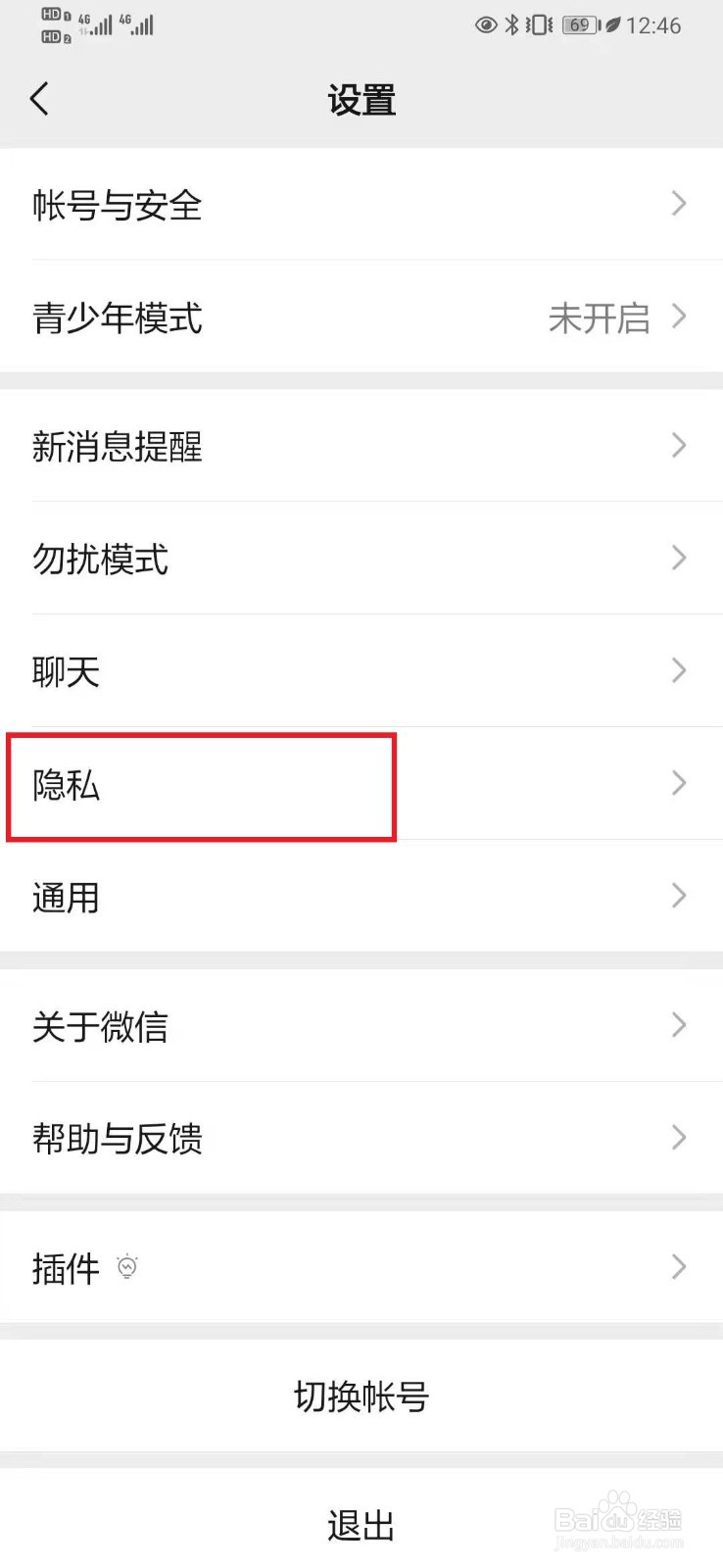Image resolution: width=723 pixels, height=1568 pixels.
Task: Open the 聊天 settings entry
Action: point(361,671)
